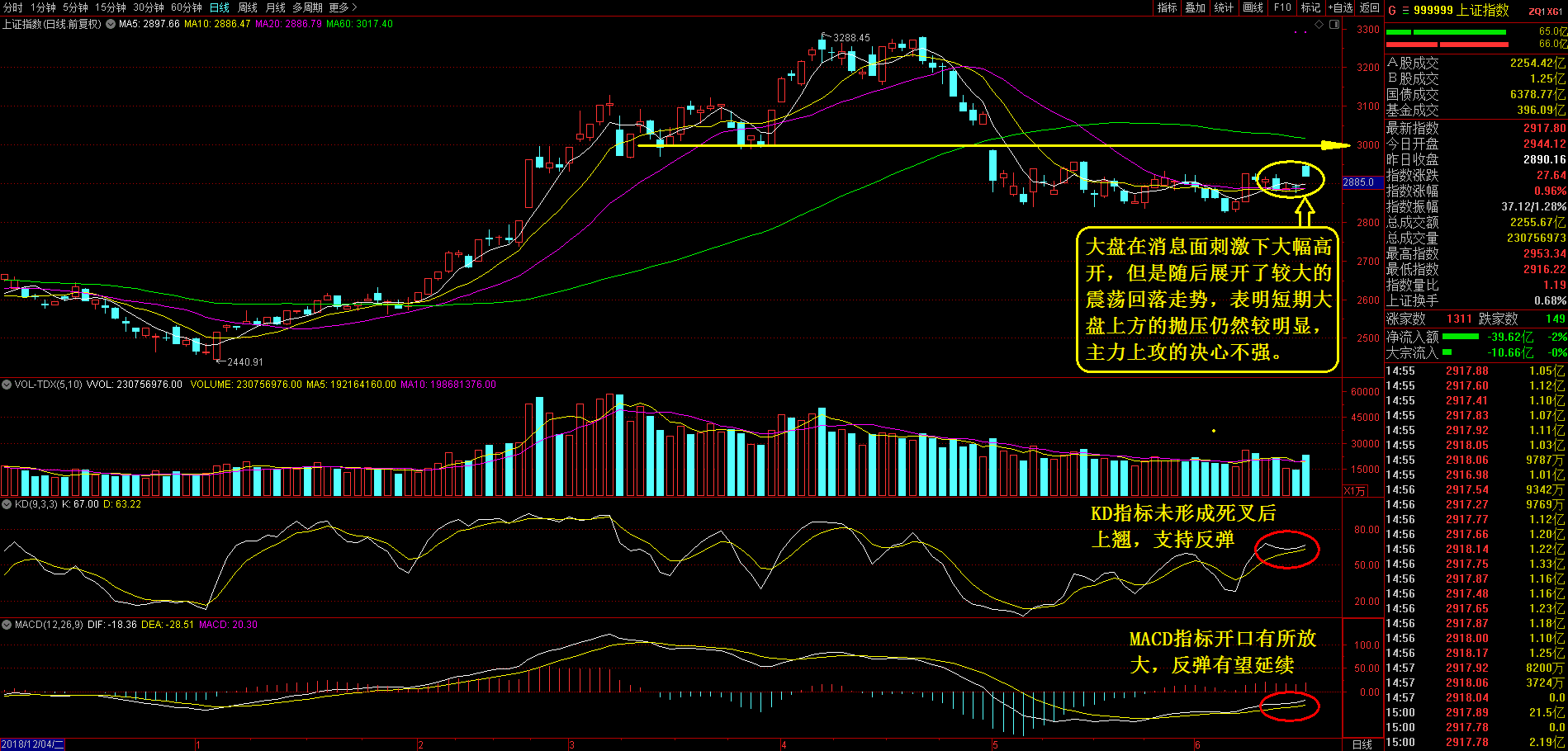Image resolution: width=1568 pixels, height=751 pixels.
Task: Click the 2440.91 low price label
Action: click(244, 362)
